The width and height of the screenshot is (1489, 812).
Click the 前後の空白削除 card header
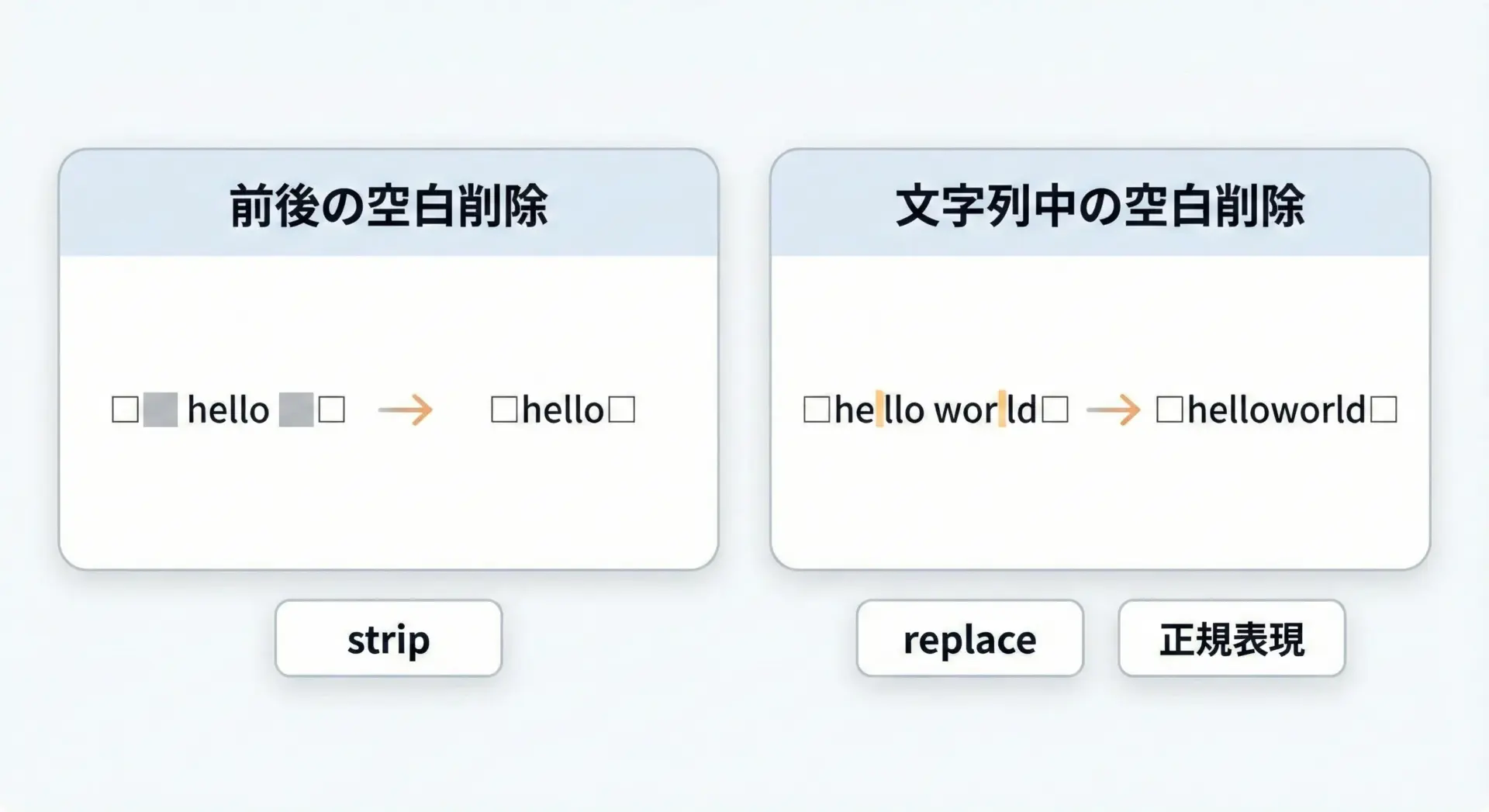389,205
